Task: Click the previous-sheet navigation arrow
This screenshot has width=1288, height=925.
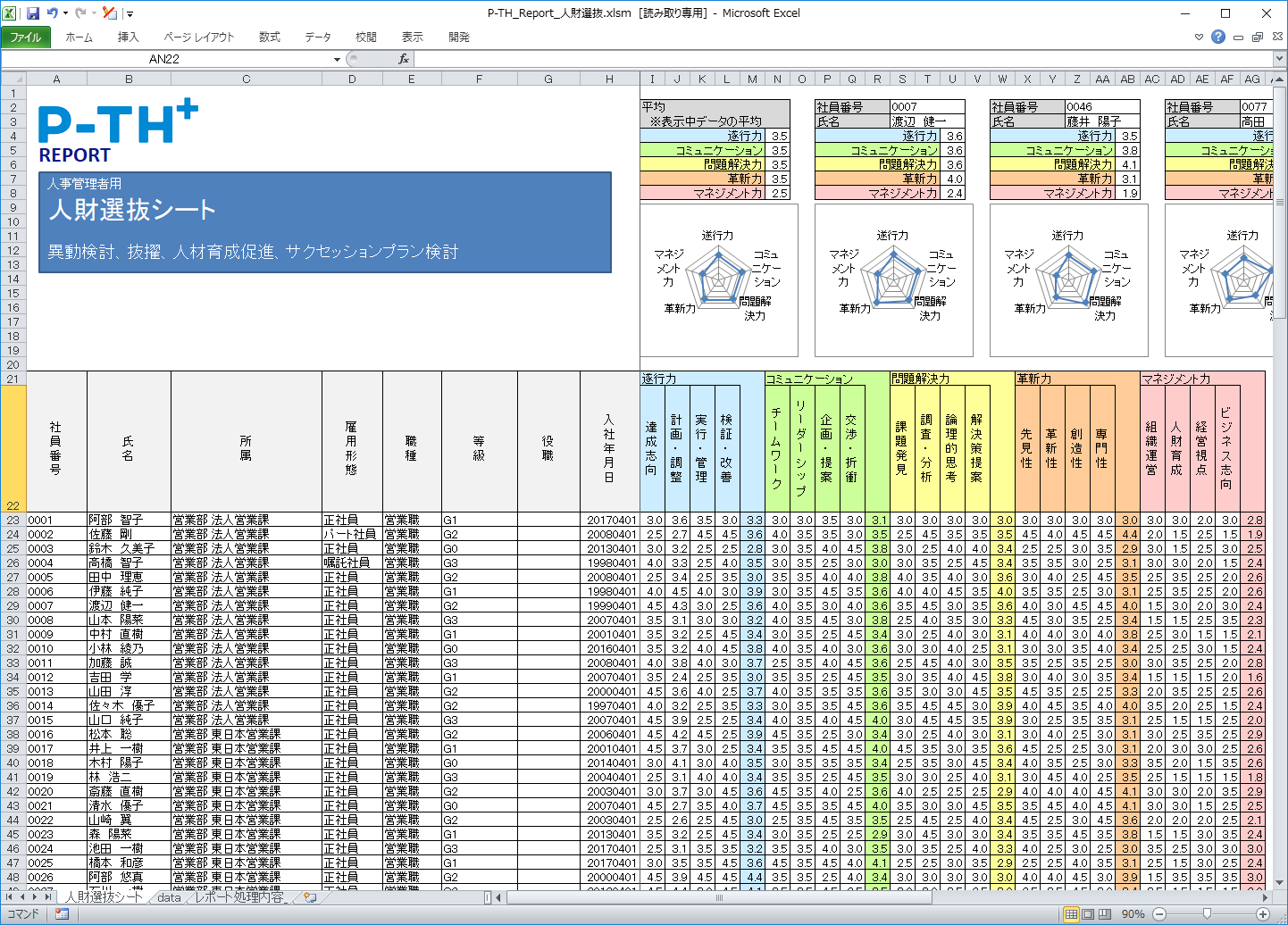Action: tap(23, 897)
